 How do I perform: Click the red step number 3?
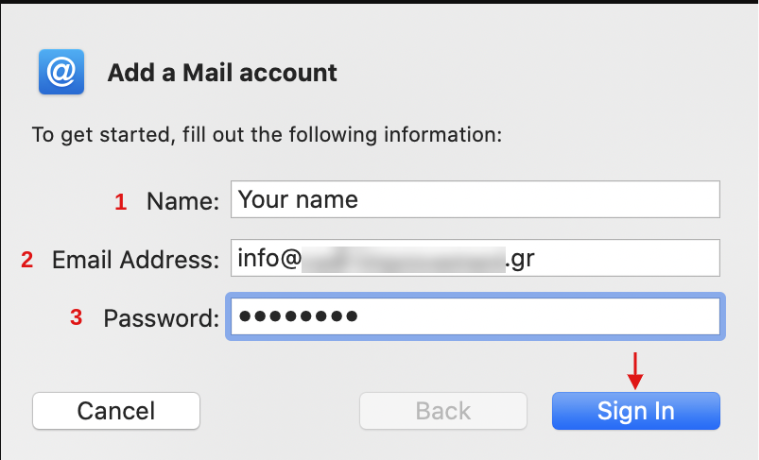pyautogui.click(x=76, y=318)
